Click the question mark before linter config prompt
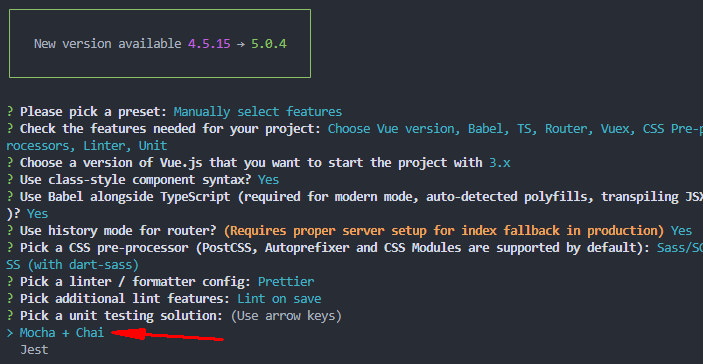This screenshot has width=703, height=364. (10, 282)
